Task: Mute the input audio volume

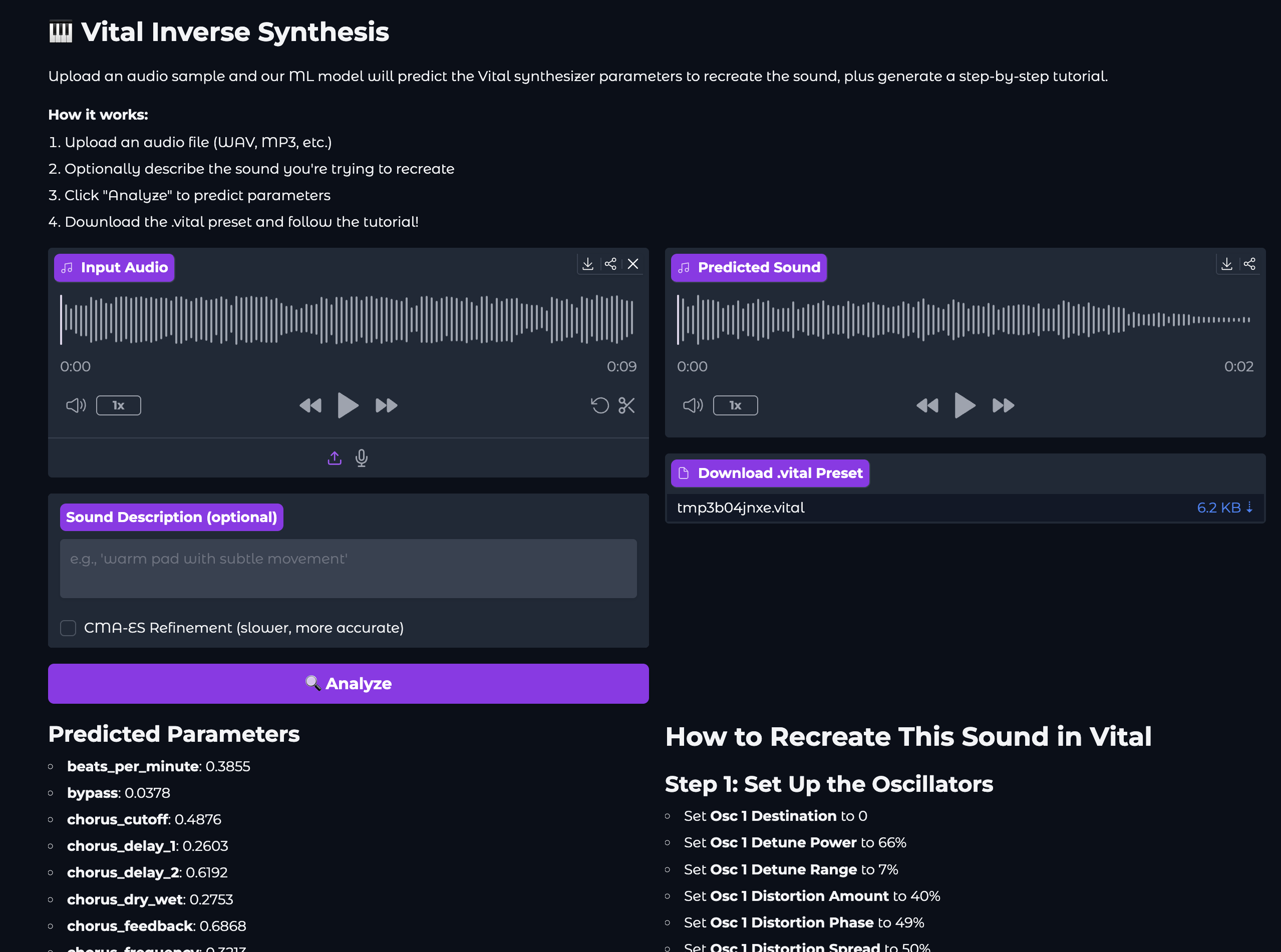Action: 76,406
